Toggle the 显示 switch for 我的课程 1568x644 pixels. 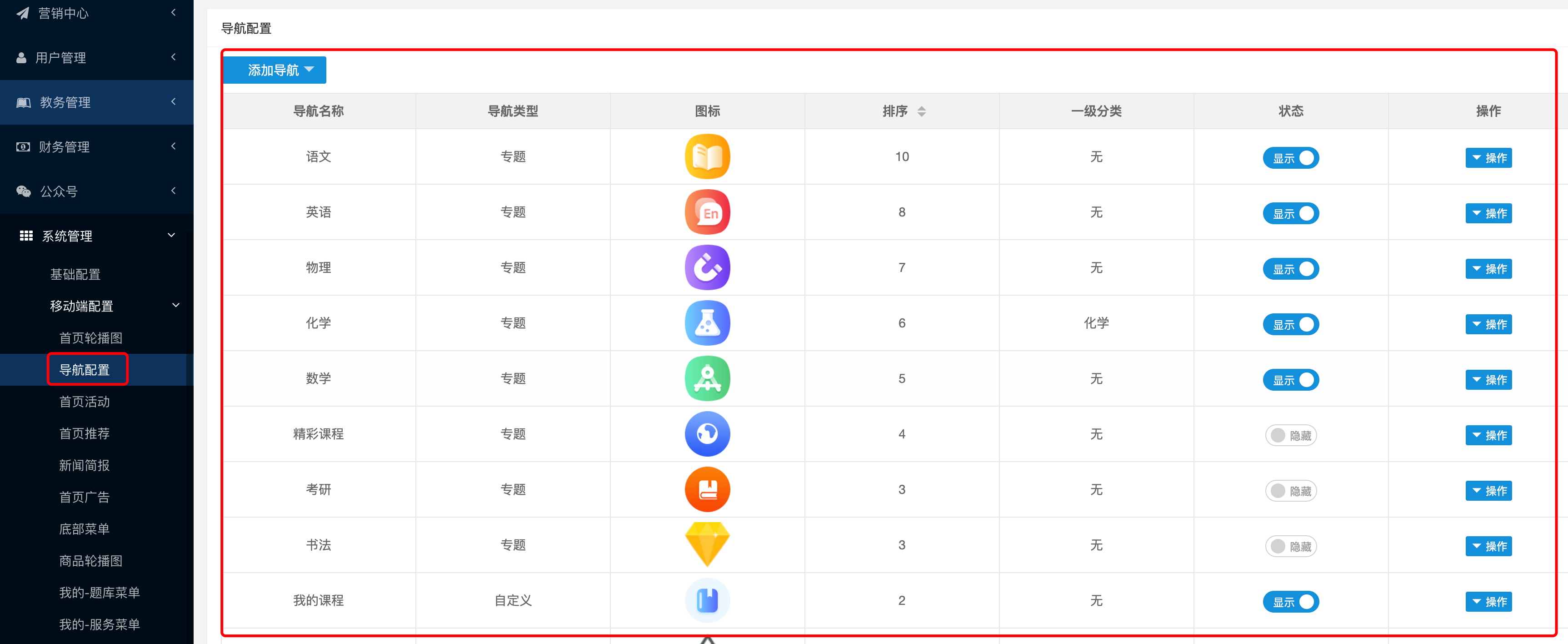click(1290, 601)
